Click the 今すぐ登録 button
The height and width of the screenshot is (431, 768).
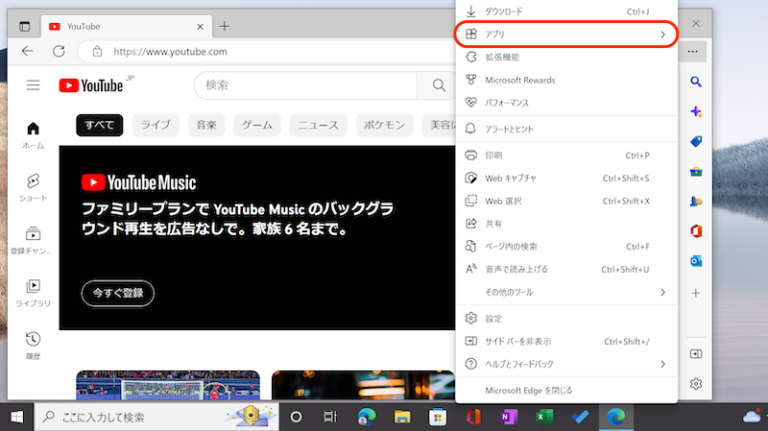click(x=118, y=293)
